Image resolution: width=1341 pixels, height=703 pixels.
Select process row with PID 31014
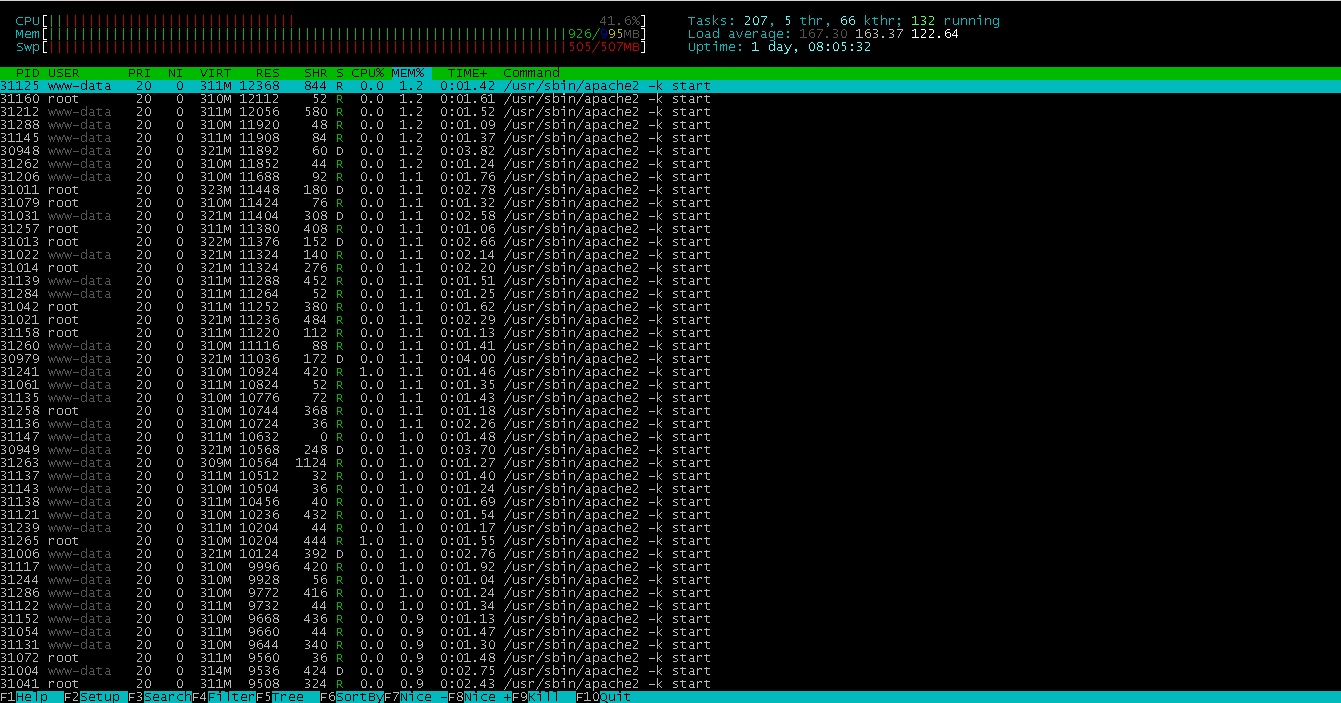[x=670, y=268]
